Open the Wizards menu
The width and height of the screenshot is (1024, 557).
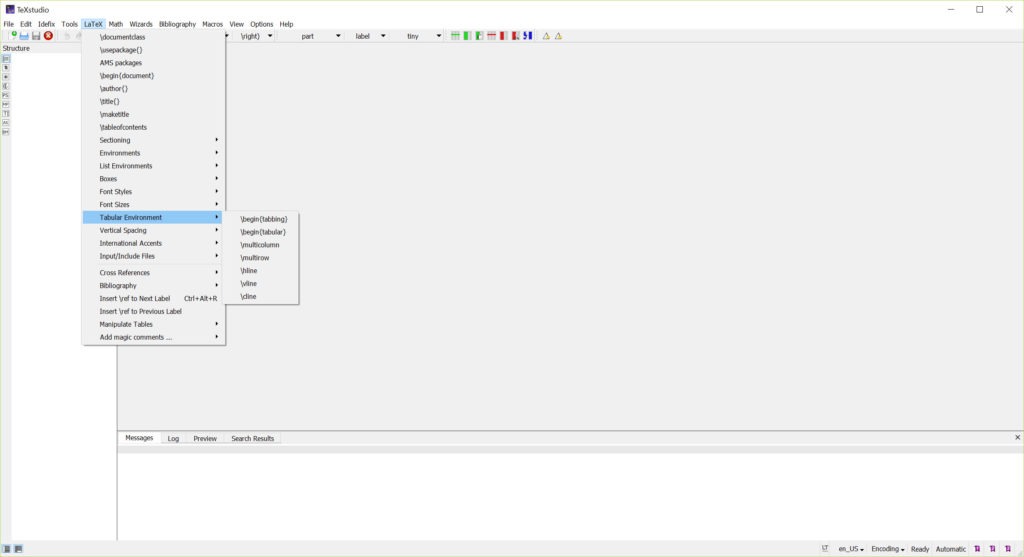pyautogui.click(x=140, y=24)
